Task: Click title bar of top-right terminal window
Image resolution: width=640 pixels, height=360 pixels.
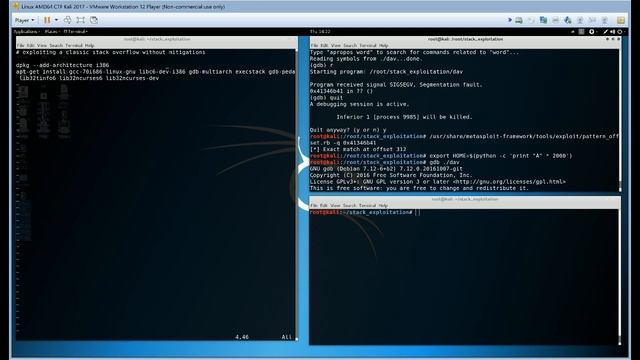Action: click(465, 39)
